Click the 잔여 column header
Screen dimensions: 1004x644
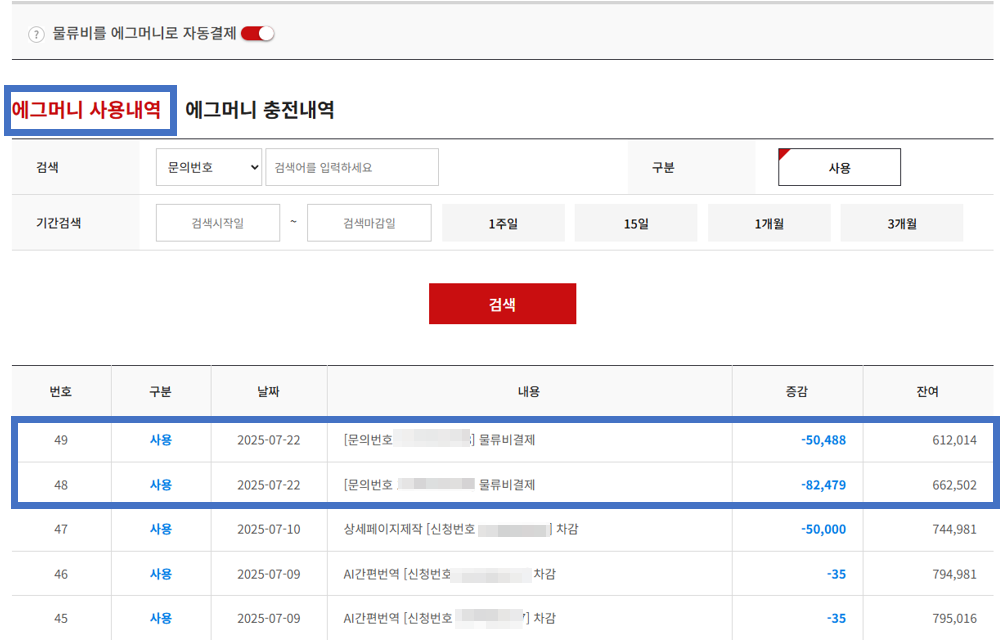point(927,391)
